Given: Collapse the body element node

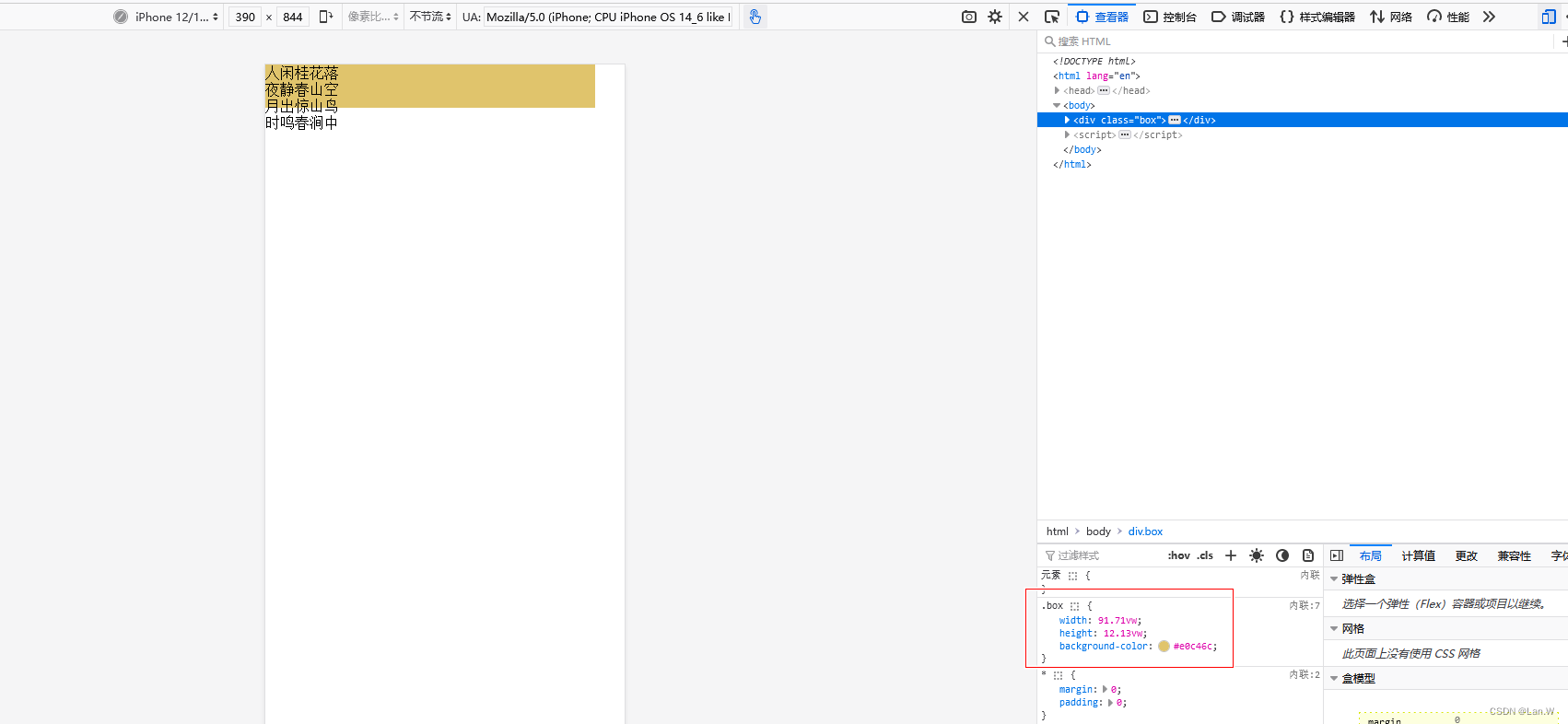Looking at the screenshot, I should pyautogui.click(x=1057, y=105).
